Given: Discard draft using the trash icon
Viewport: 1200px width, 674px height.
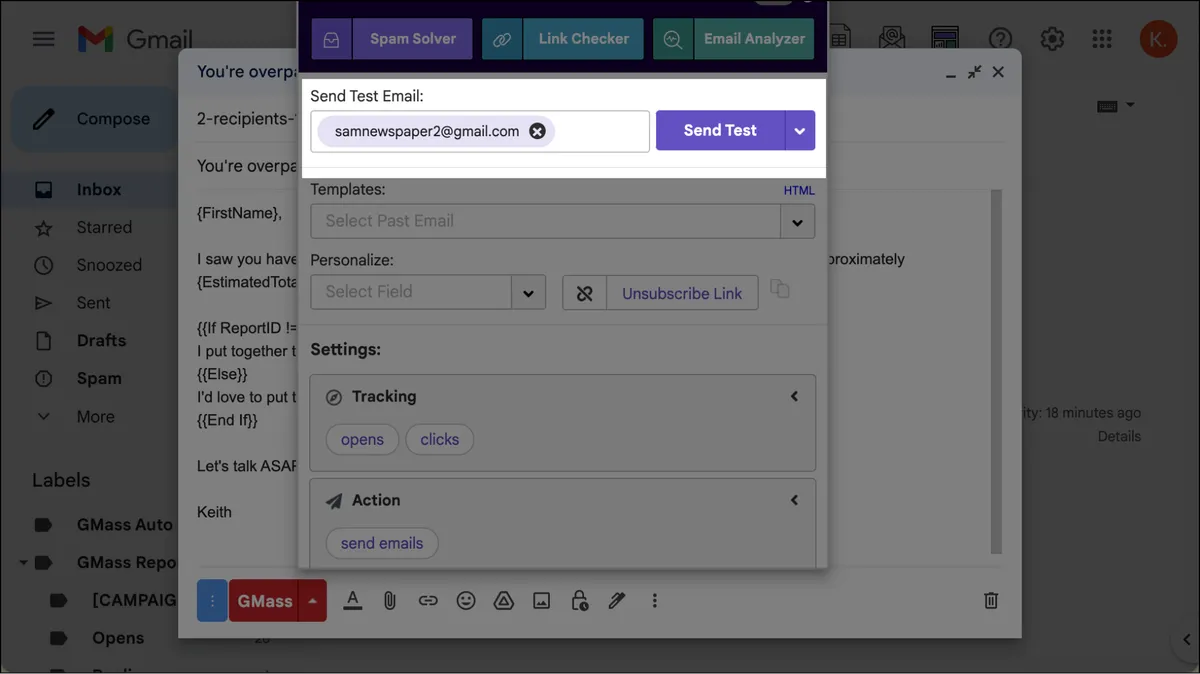Looking at the screenshot, I should [991, 600].
